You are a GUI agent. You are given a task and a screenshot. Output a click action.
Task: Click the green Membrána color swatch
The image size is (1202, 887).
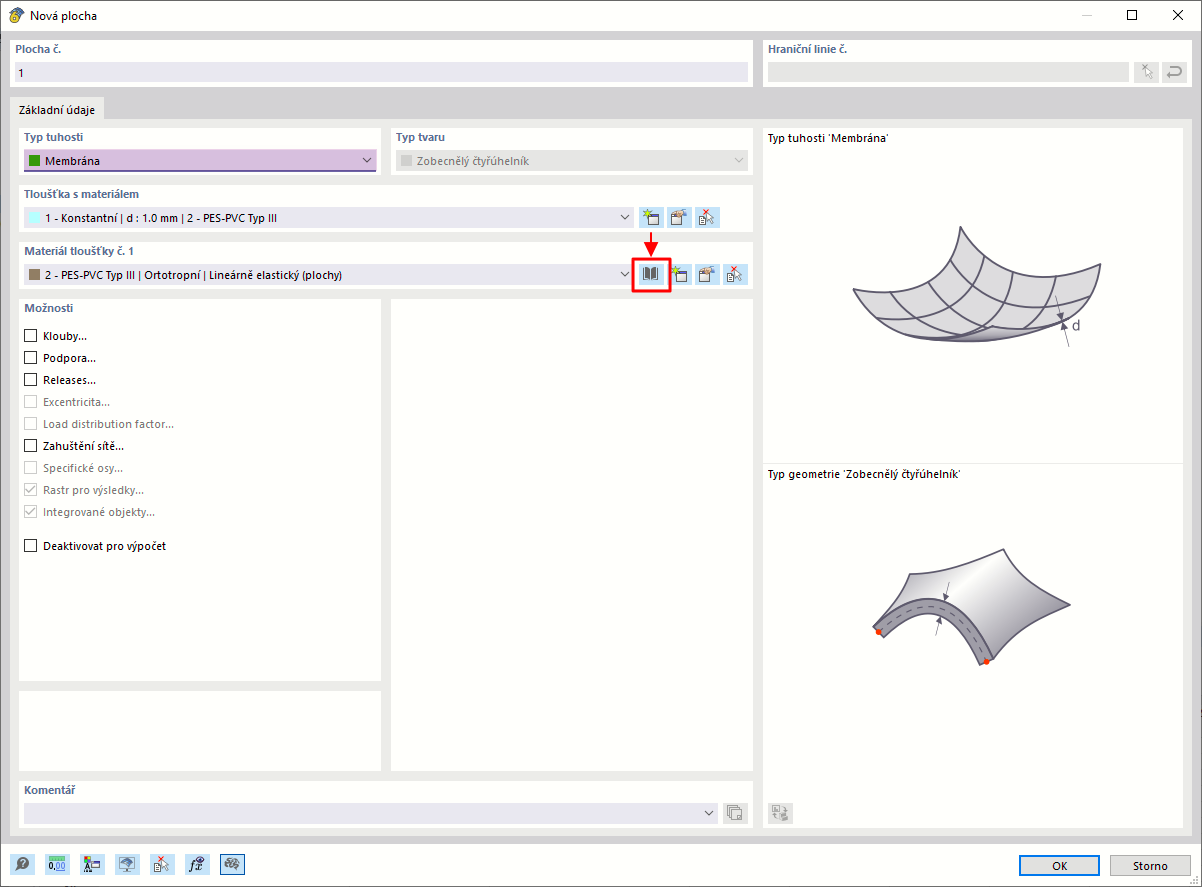tap(34, 161)
